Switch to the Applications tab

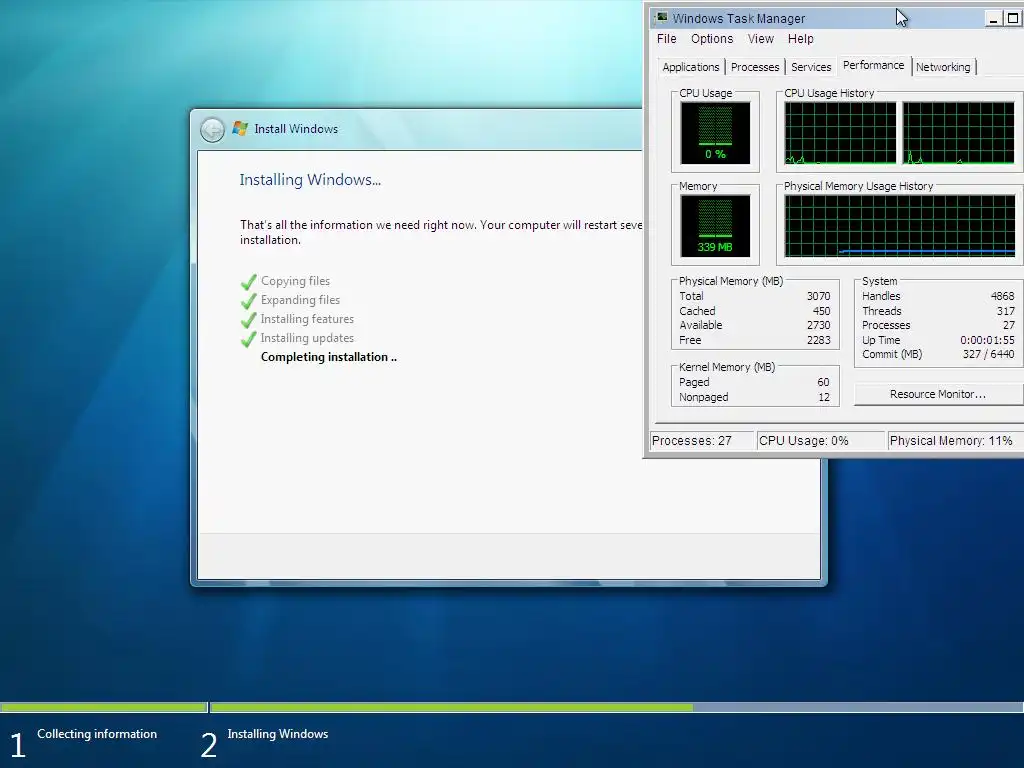click(x=690, y=67)
